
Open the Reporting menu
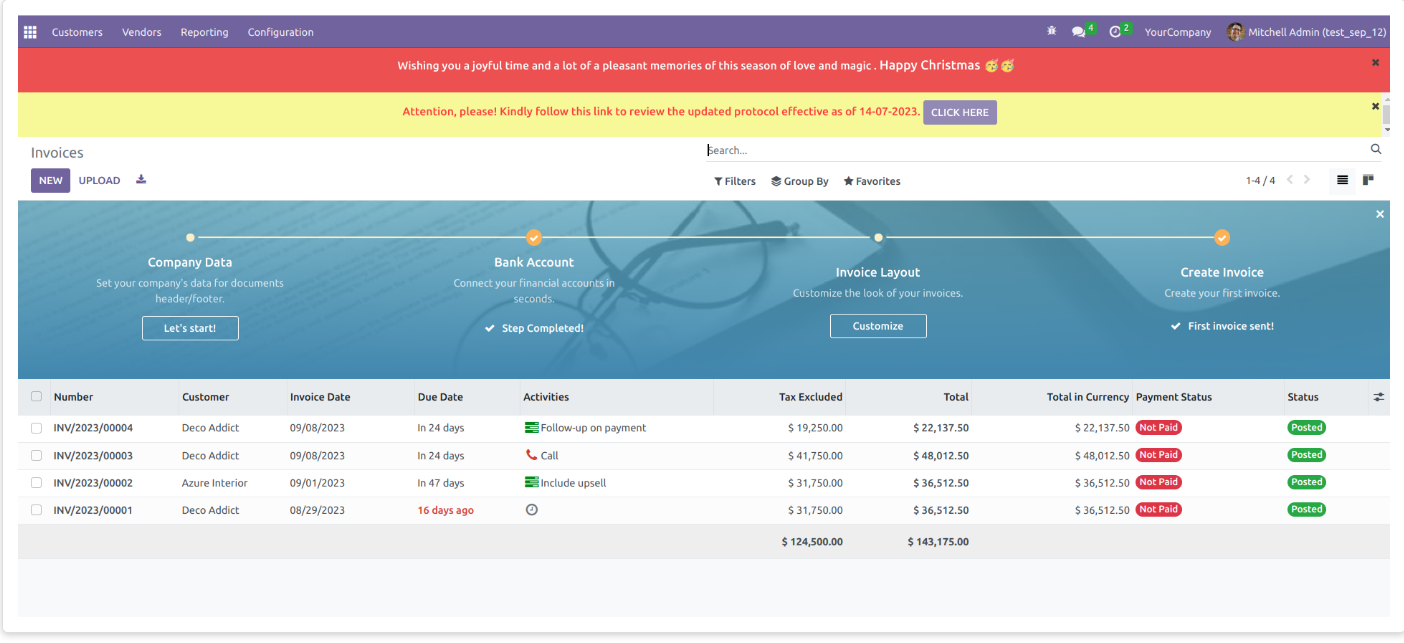pos(205,32)
